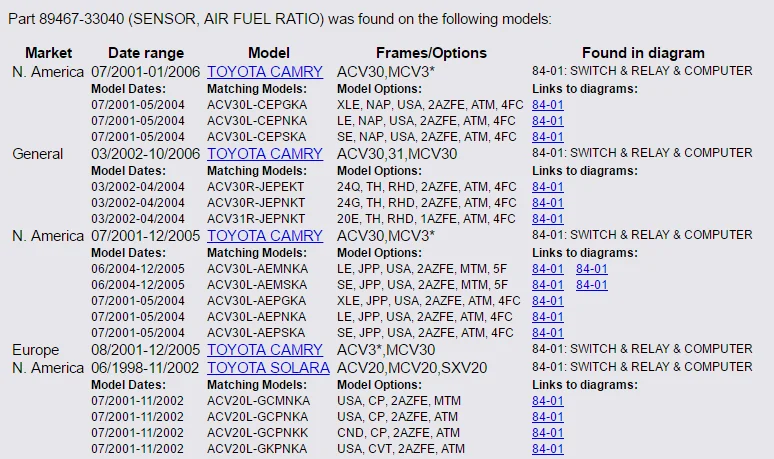Viewport: 774px width, 459px height.
Task: Select model code ACV30L-AEPSKA
Action: pos(256,333)
